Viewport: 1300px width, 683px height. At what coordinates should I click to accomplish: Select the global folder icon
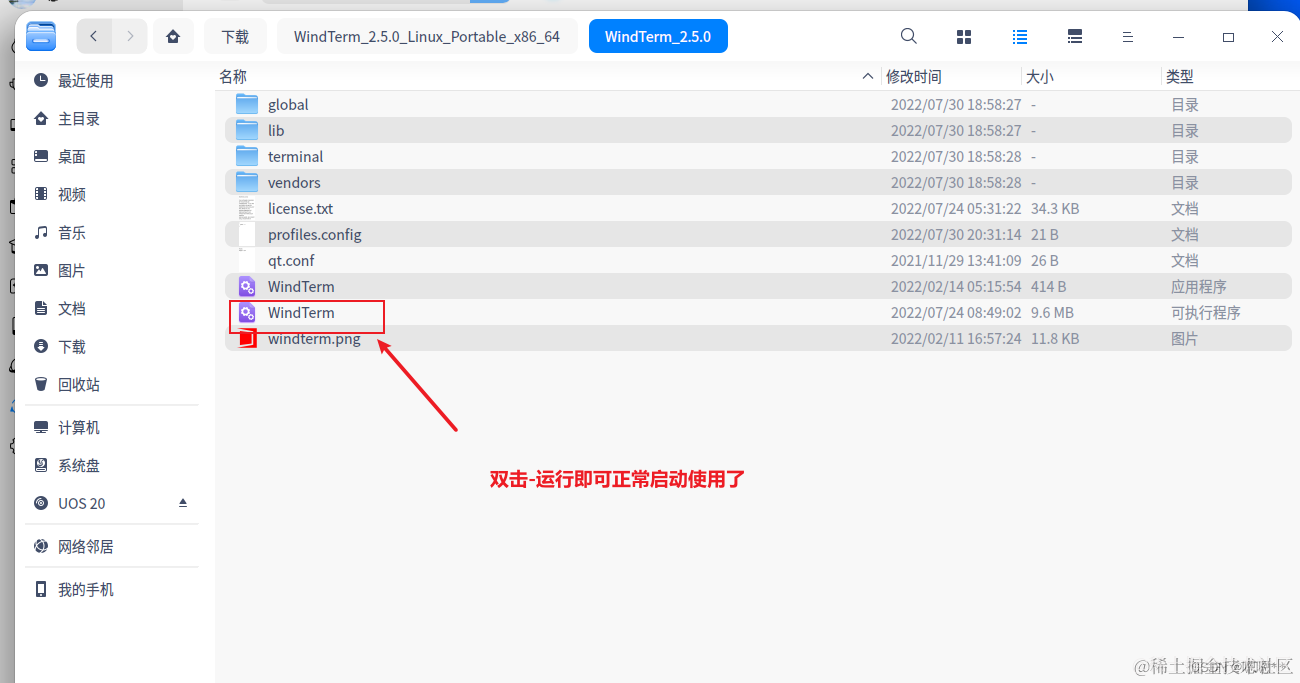[247, 104]
